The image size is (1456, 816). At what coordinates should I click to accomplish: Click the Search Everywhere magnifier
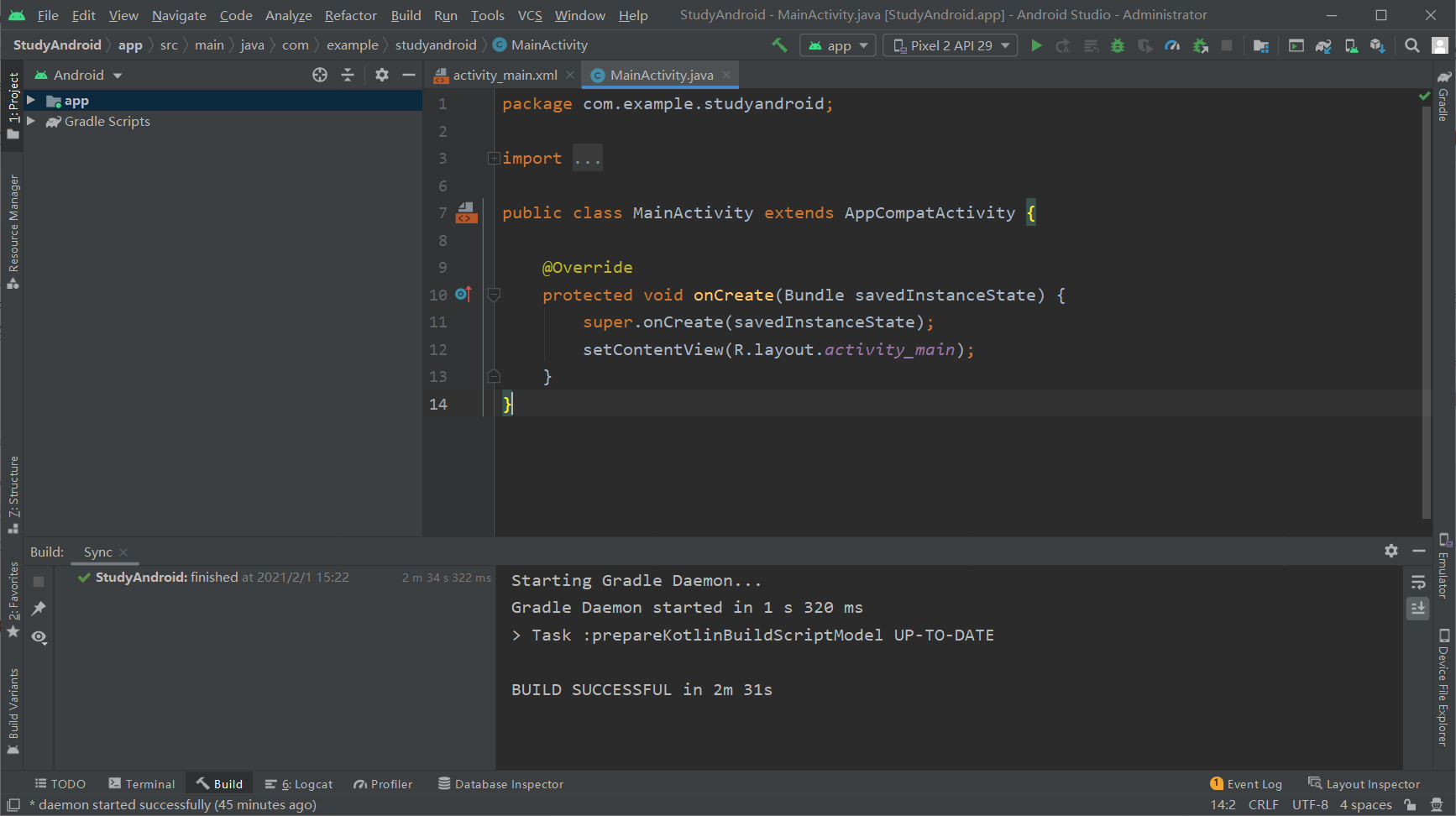pos(1412,45)
